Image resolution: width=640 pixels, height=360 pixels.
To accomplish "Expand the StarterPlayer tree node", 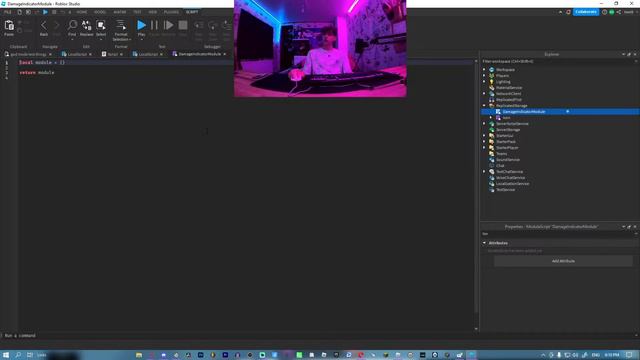I will click(484, 148).
